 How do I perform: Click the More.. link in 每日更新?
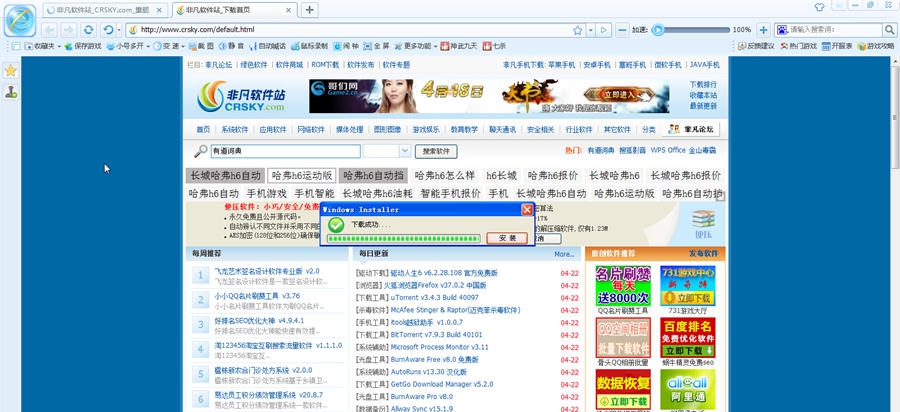(x=564, y=254)
